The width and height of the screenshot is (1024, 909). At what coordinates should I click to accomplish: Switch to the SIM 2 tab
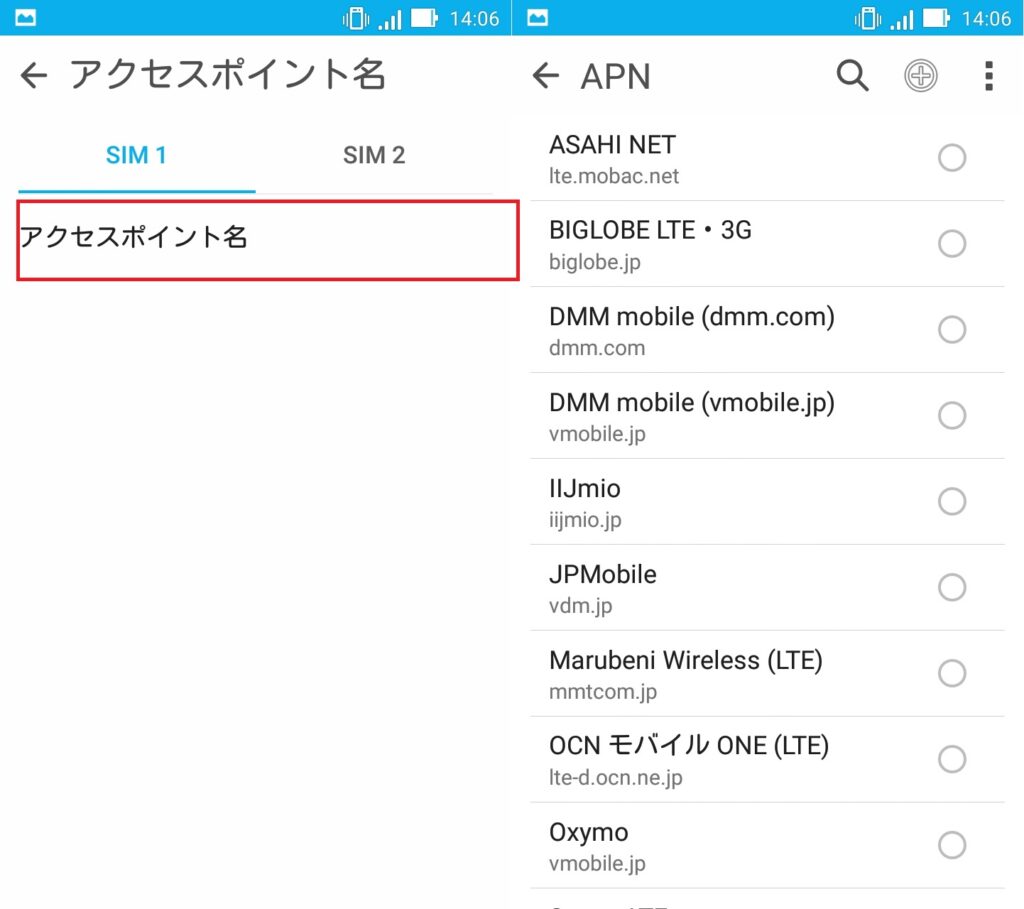pos(374,155)
